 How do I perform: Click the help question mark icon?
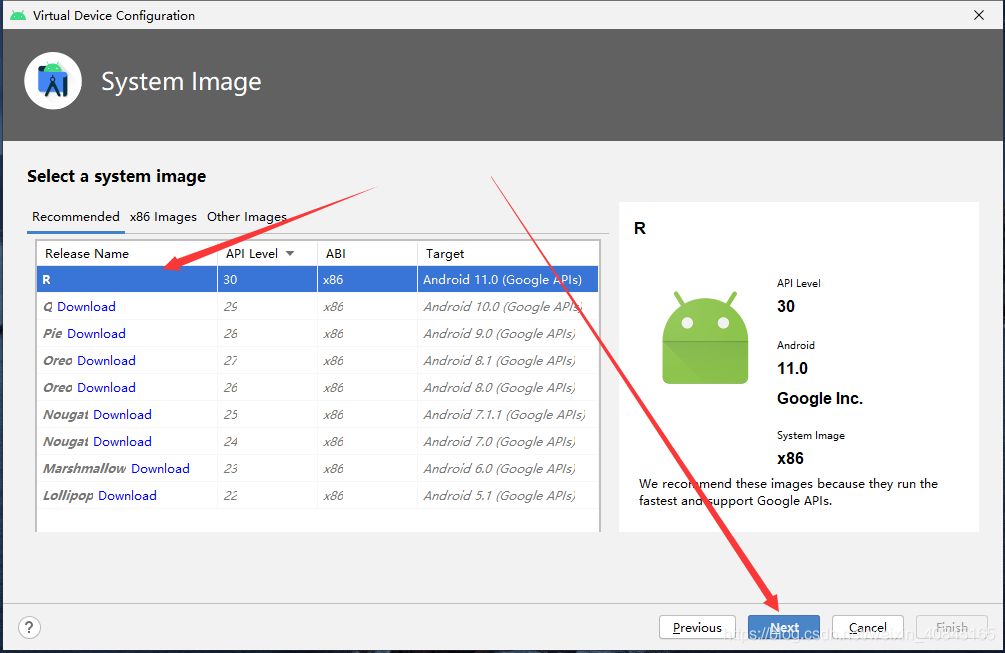click(x=29, y=627)
